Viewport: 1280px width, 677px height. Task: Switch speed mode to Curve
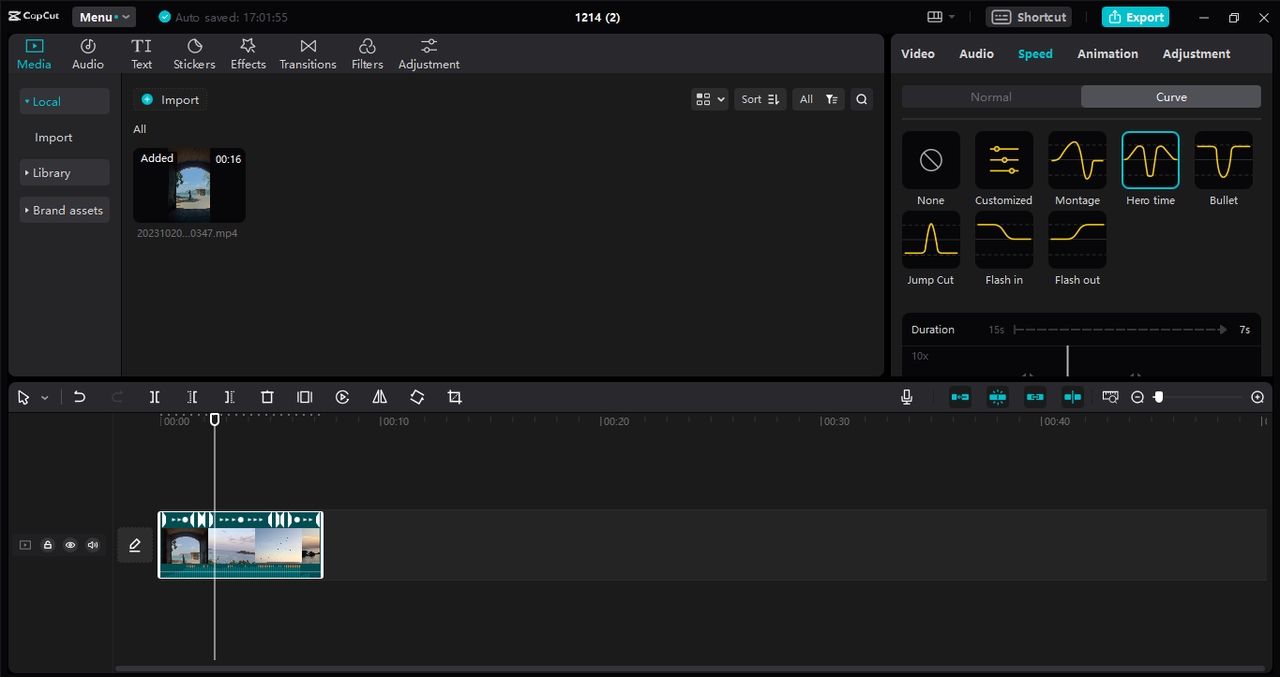click(x=1171, y=97)
